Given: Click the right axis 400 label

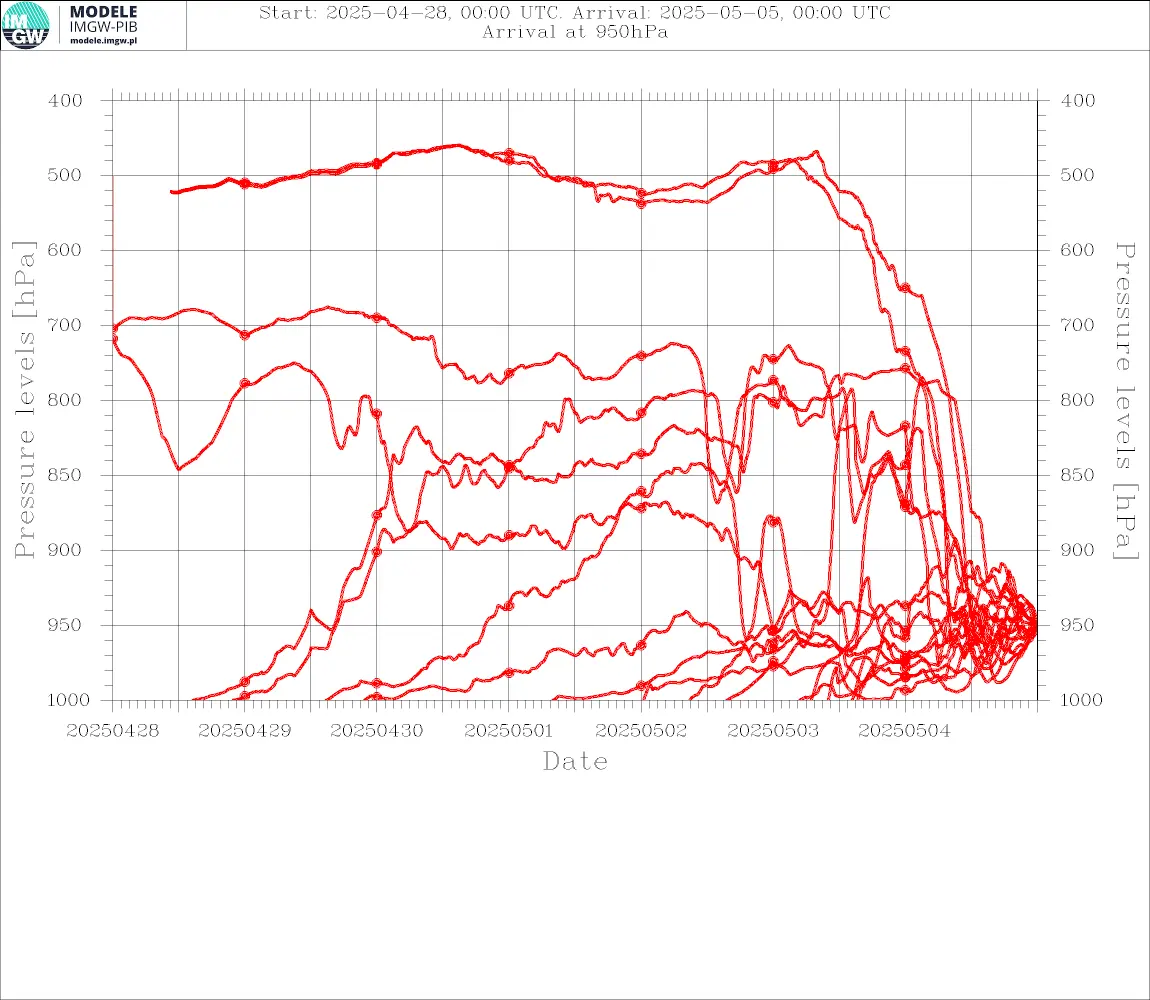Looking at the screenshot, I should pos(1077,101).
